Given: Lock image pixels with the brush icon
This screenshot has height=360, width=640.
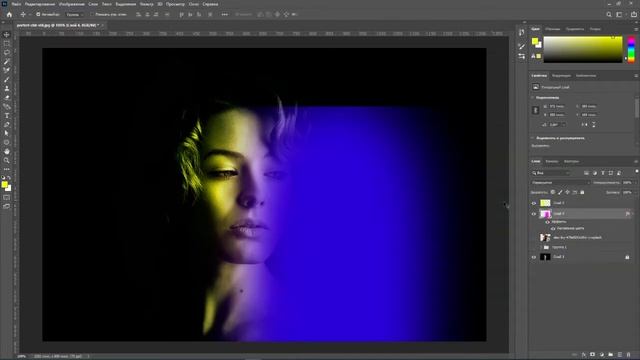Looking at the screenshot, I should click(x=560, y=192).
